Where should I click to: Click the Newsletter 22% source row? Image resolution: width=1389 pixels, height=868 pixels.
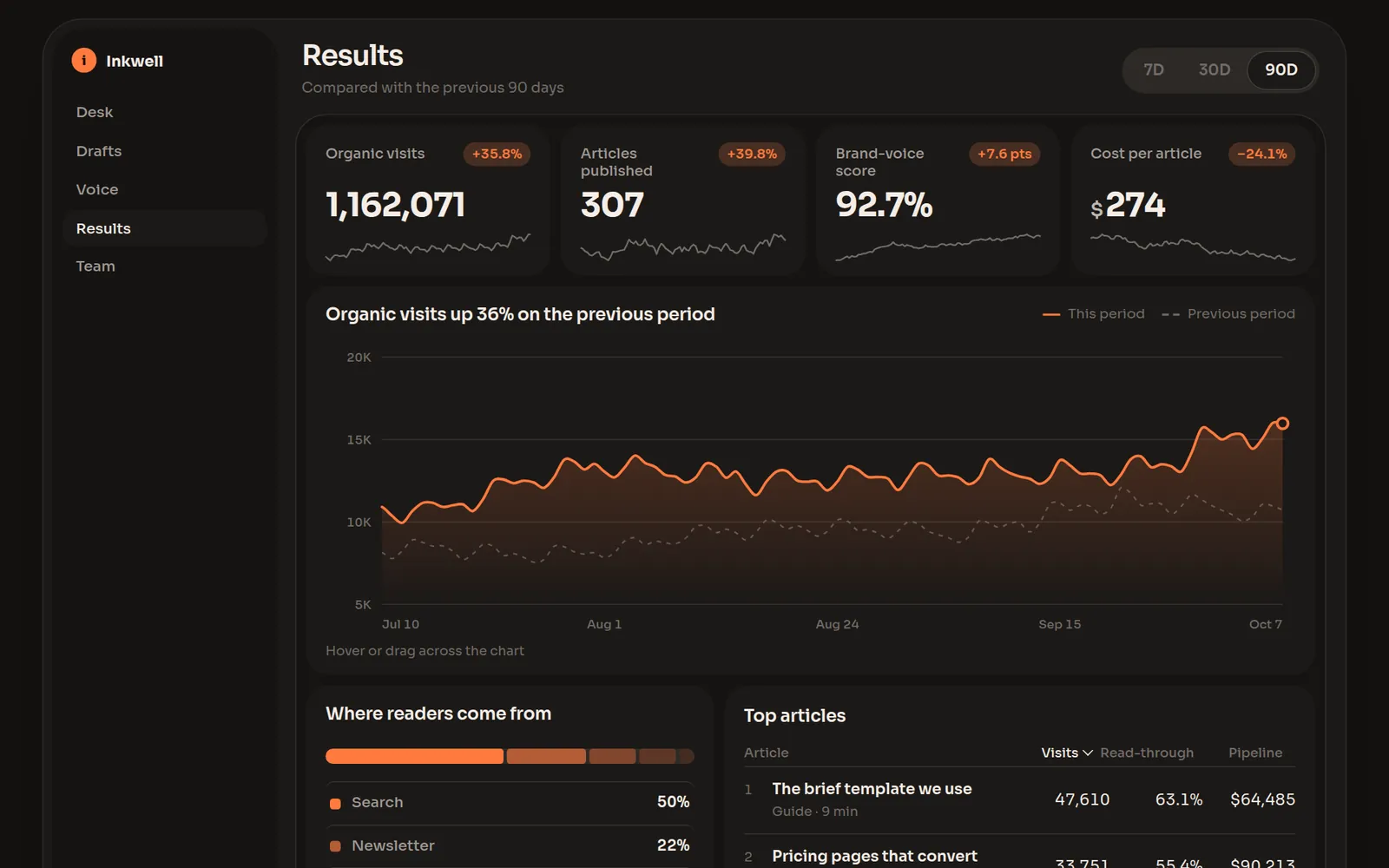pyautogui.click(x=510, y=846)
